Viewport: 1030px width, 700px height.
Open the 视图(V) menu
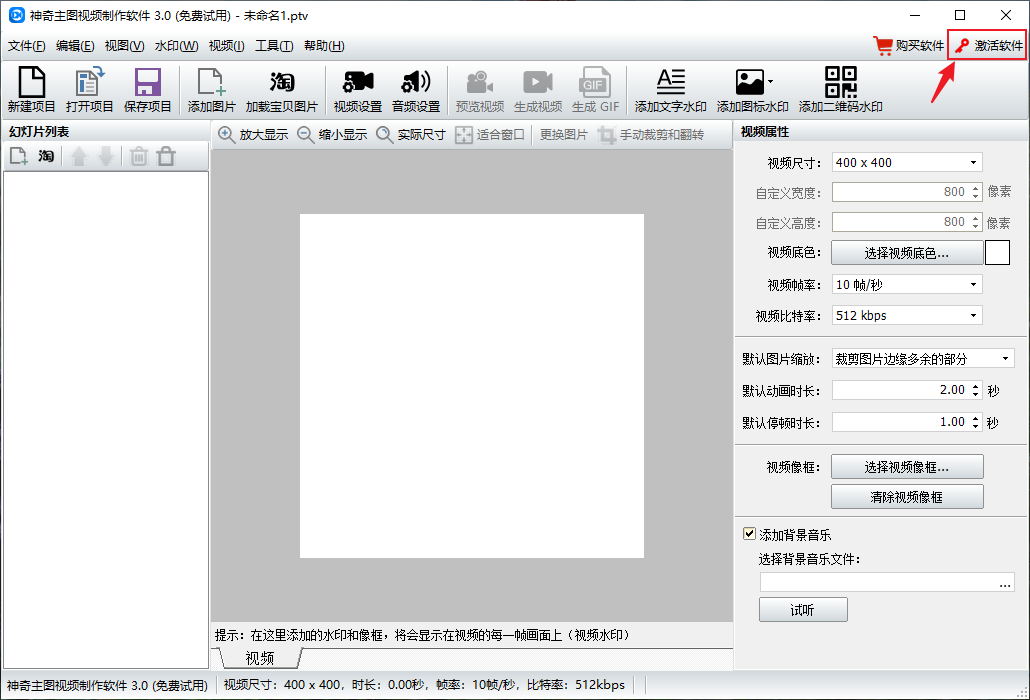[x=124, y=45]
